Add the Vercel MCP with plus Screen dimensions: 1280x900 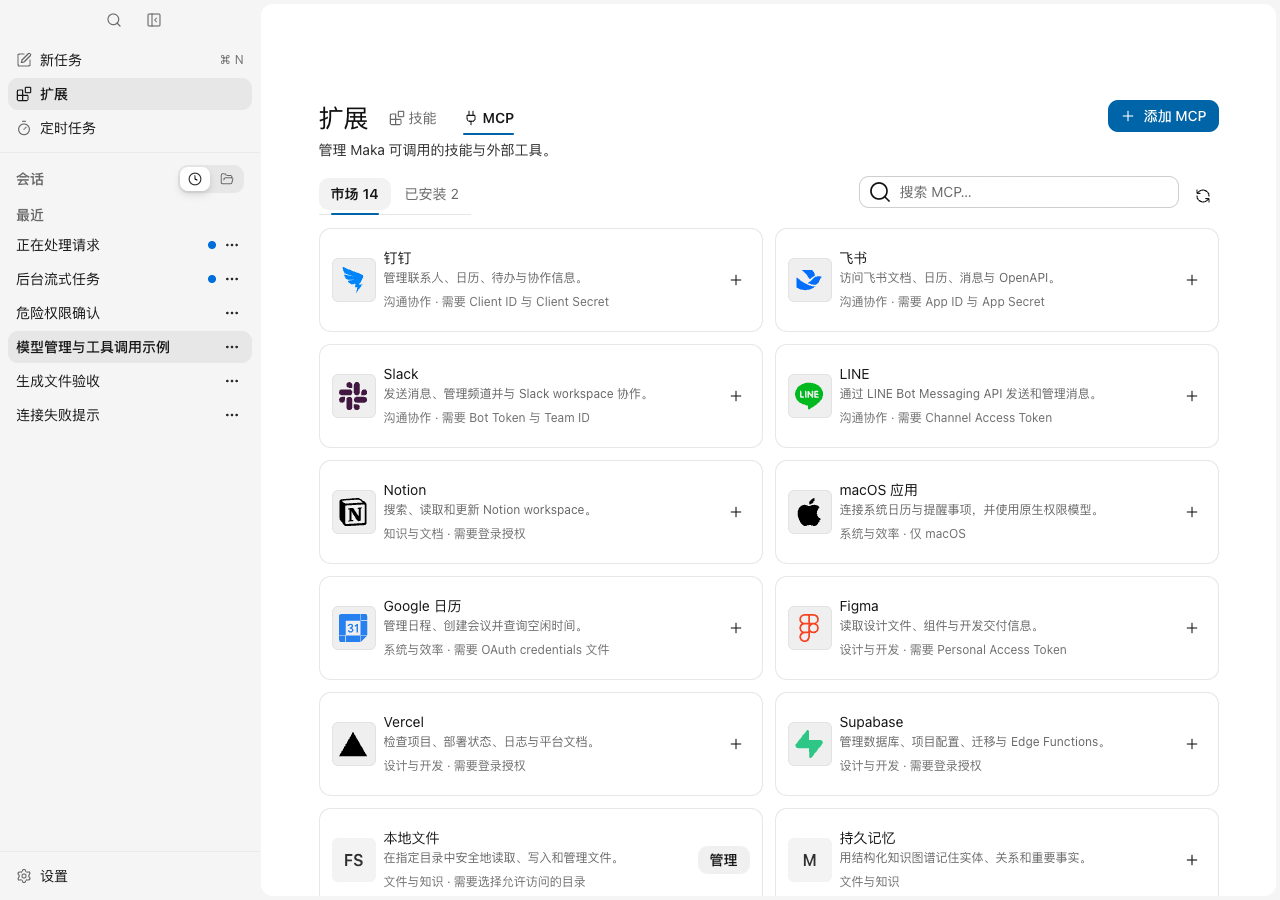(736, 744)
